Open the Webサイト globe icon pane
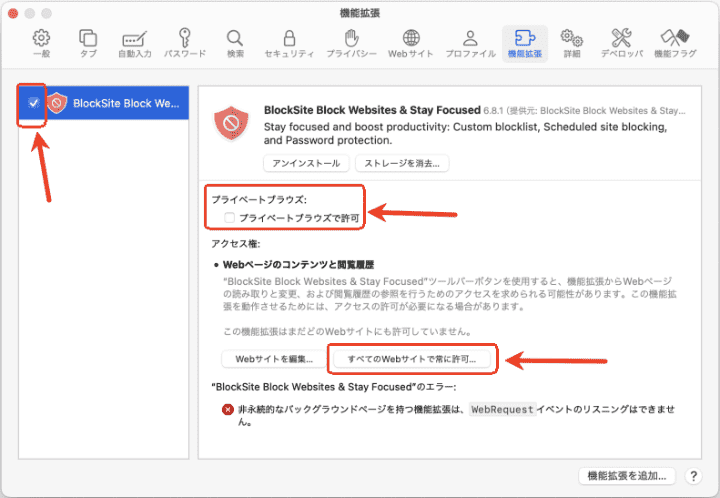This screenshot has width=720, height=498. click(x=411, y=44)
